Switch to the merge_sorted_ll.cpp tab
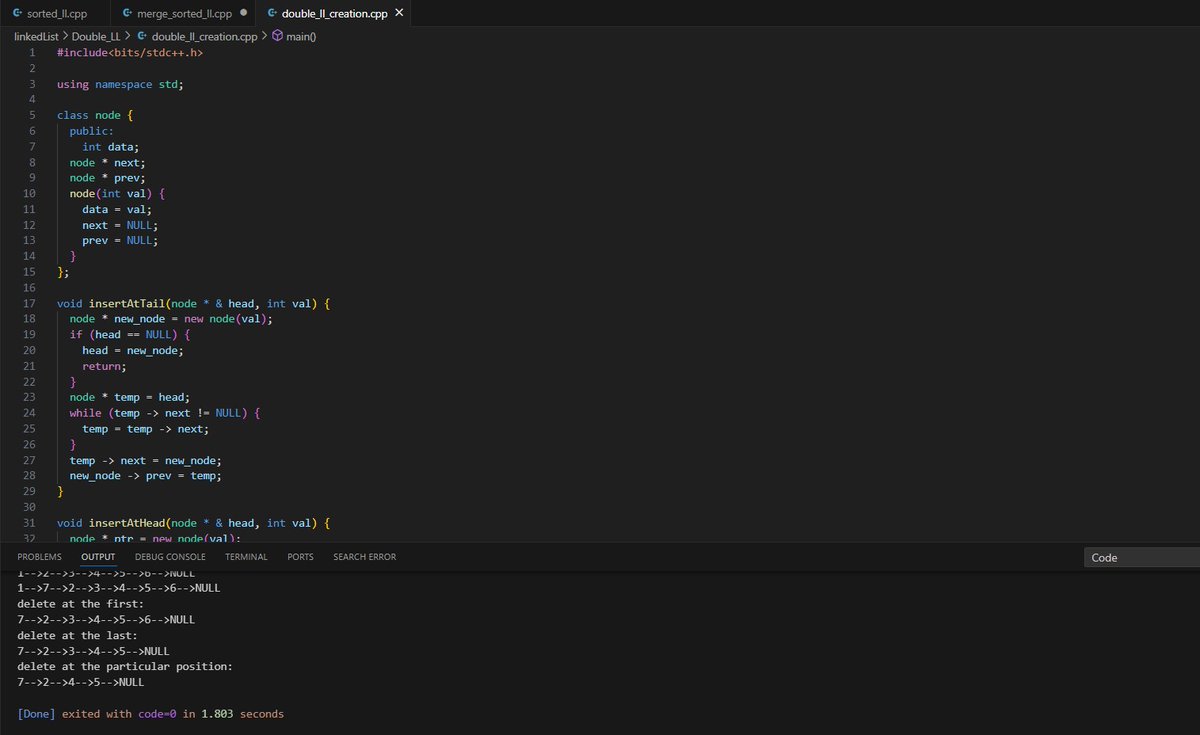The width and height of the screenshot is (1200, 735). pyautogui.click(x=185, y=14)
